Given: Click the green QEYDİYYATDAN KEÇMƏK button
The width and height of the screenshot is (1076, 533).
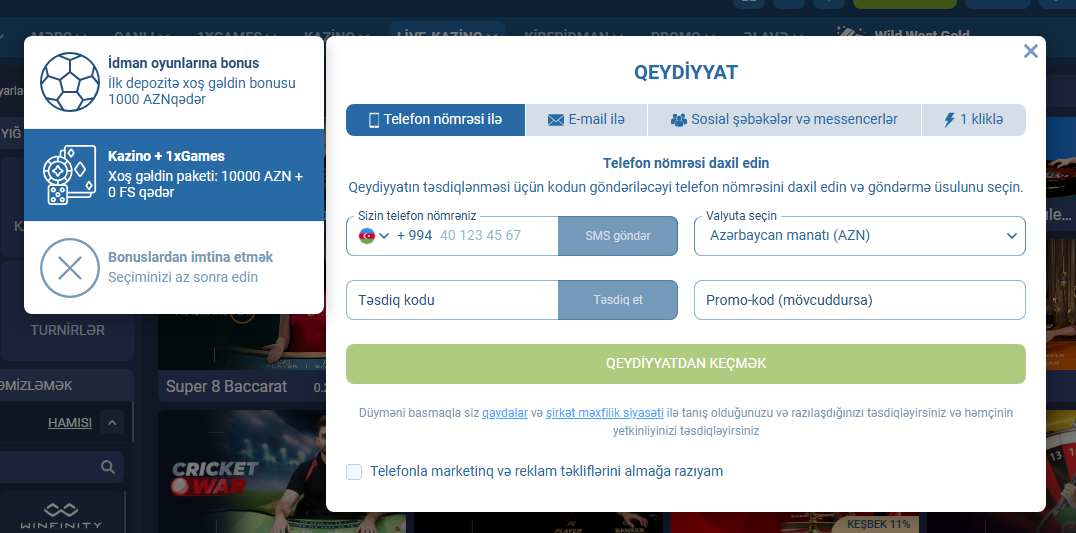Looking at the screenshot, I should coord(685,364).
